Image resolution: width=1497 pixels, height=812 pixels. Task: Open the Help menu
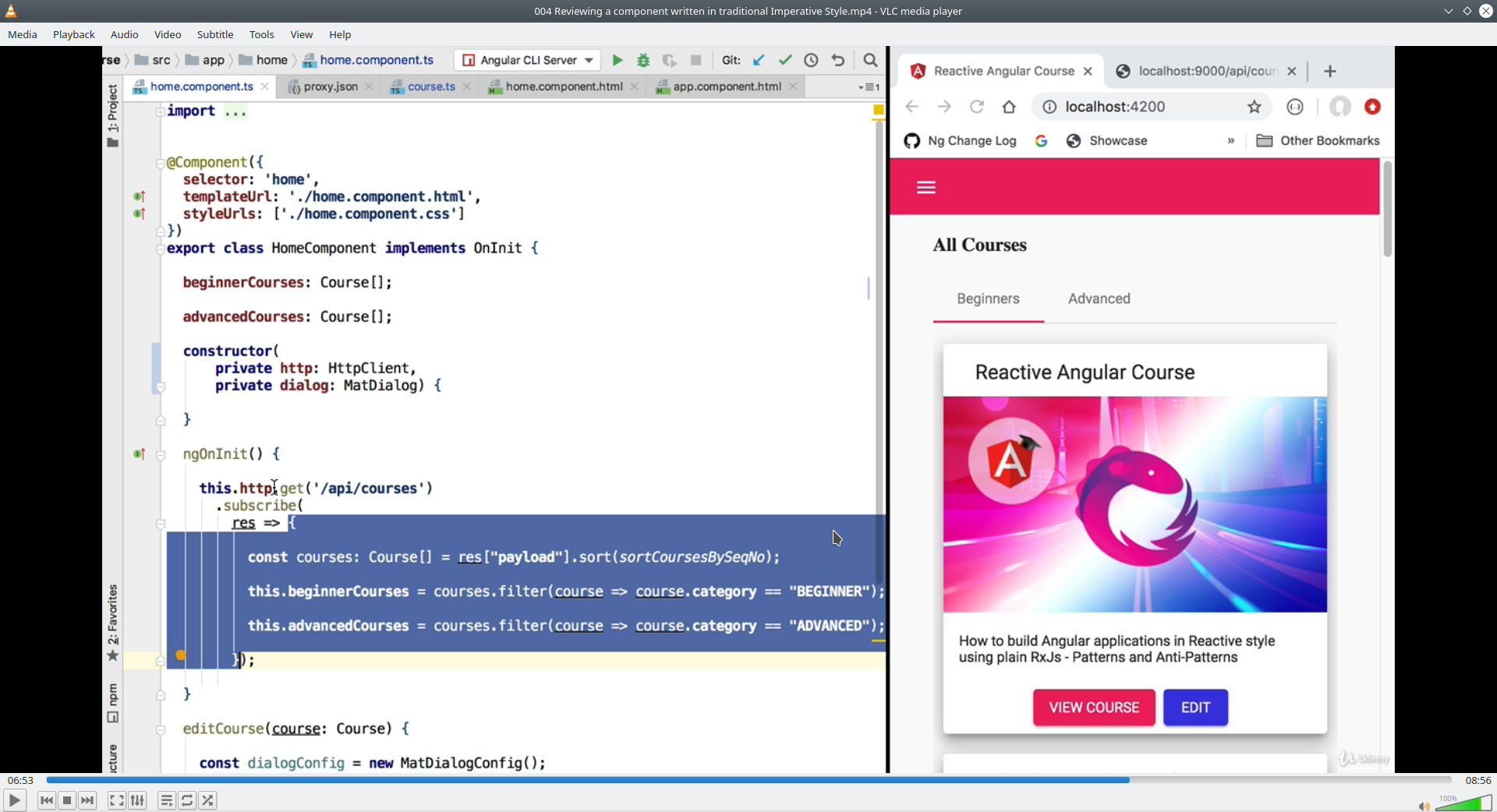(340, 34)
